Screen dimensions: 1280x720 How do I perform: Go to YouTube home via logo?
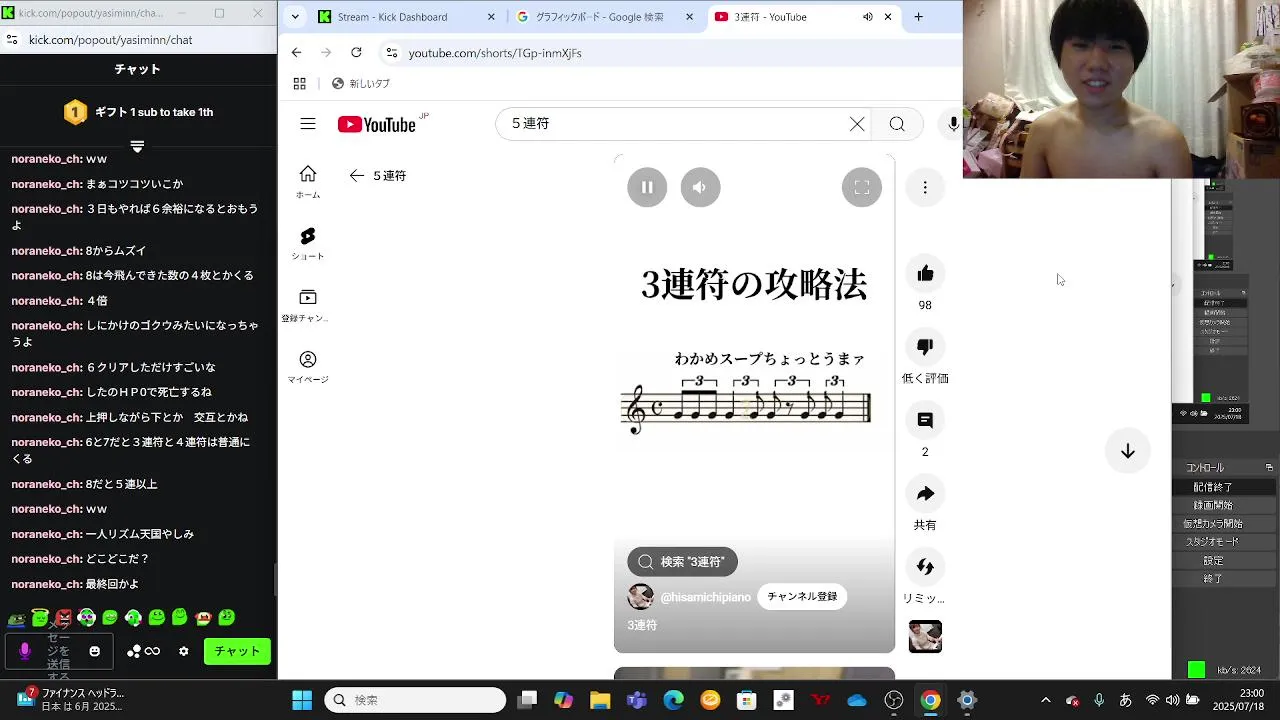click(376, 124)
